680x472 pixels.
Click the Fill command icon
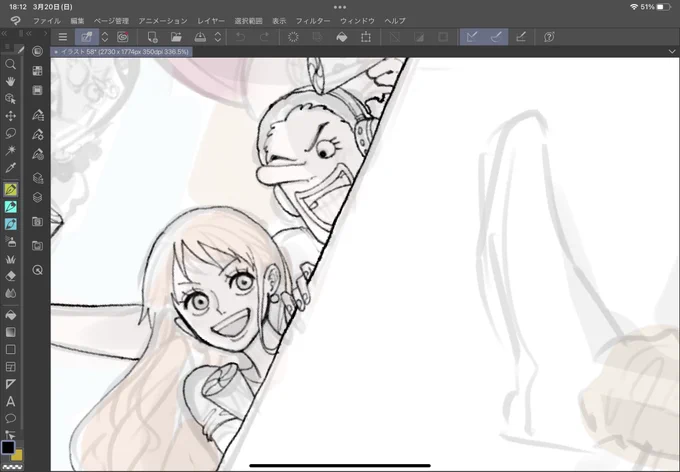pyautogui.click(x=342, y=37)
